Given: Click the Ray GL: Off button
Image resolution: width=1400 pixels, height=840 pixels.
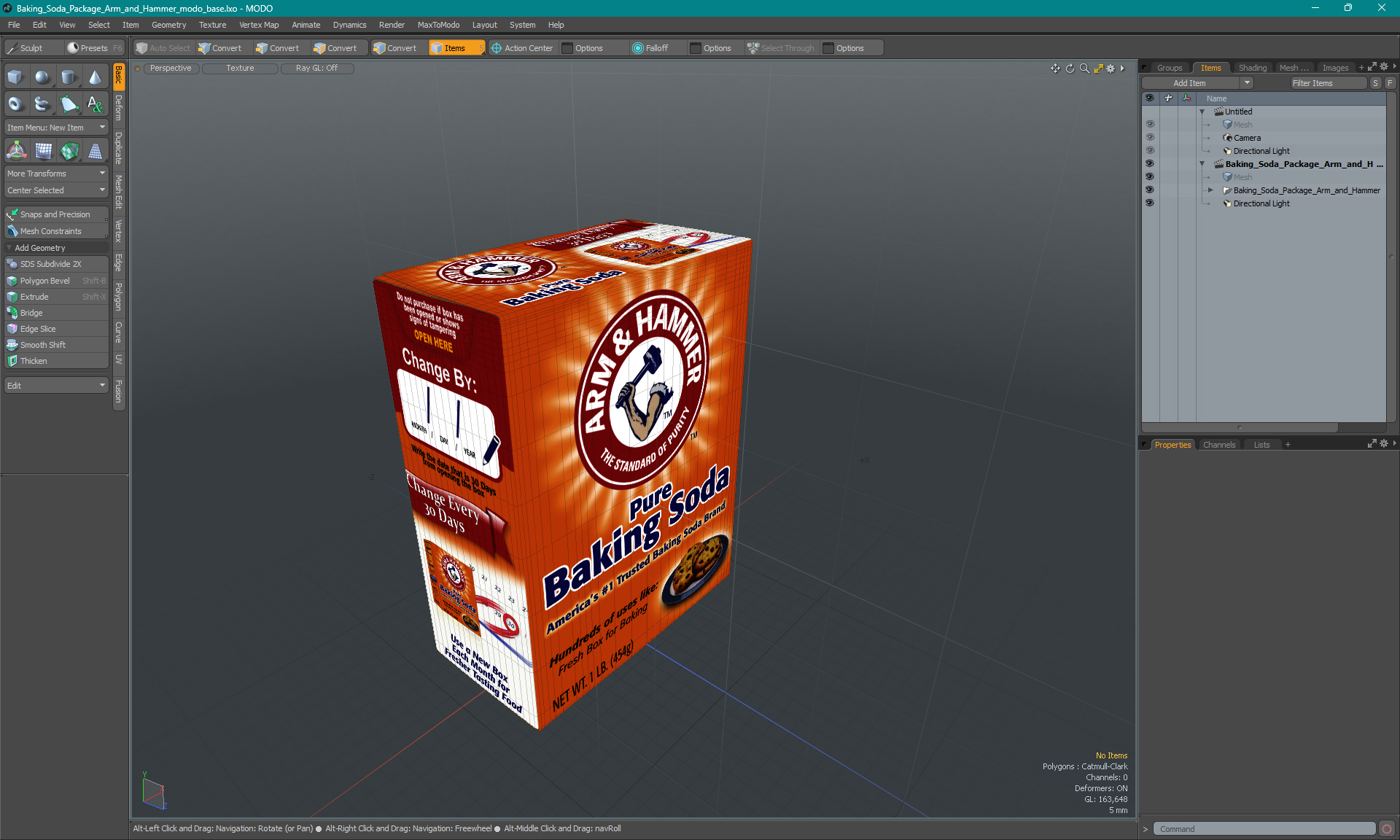Looking at the screenshot, I should pyautogui.click(x=316, y=68).
